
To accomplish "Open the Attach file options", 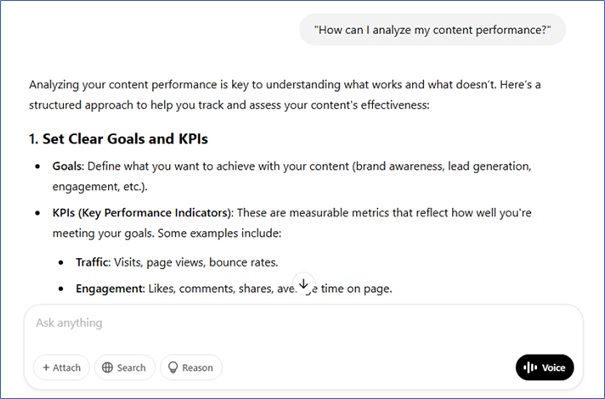I will 61,367.
